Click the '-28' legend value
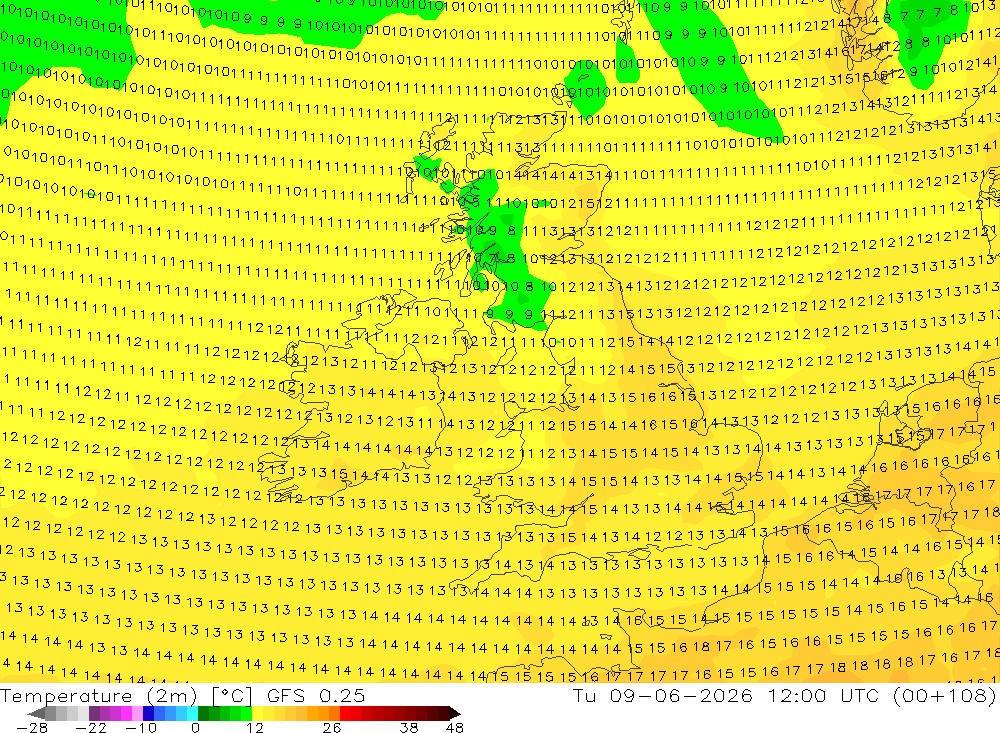 coord(31,727)
